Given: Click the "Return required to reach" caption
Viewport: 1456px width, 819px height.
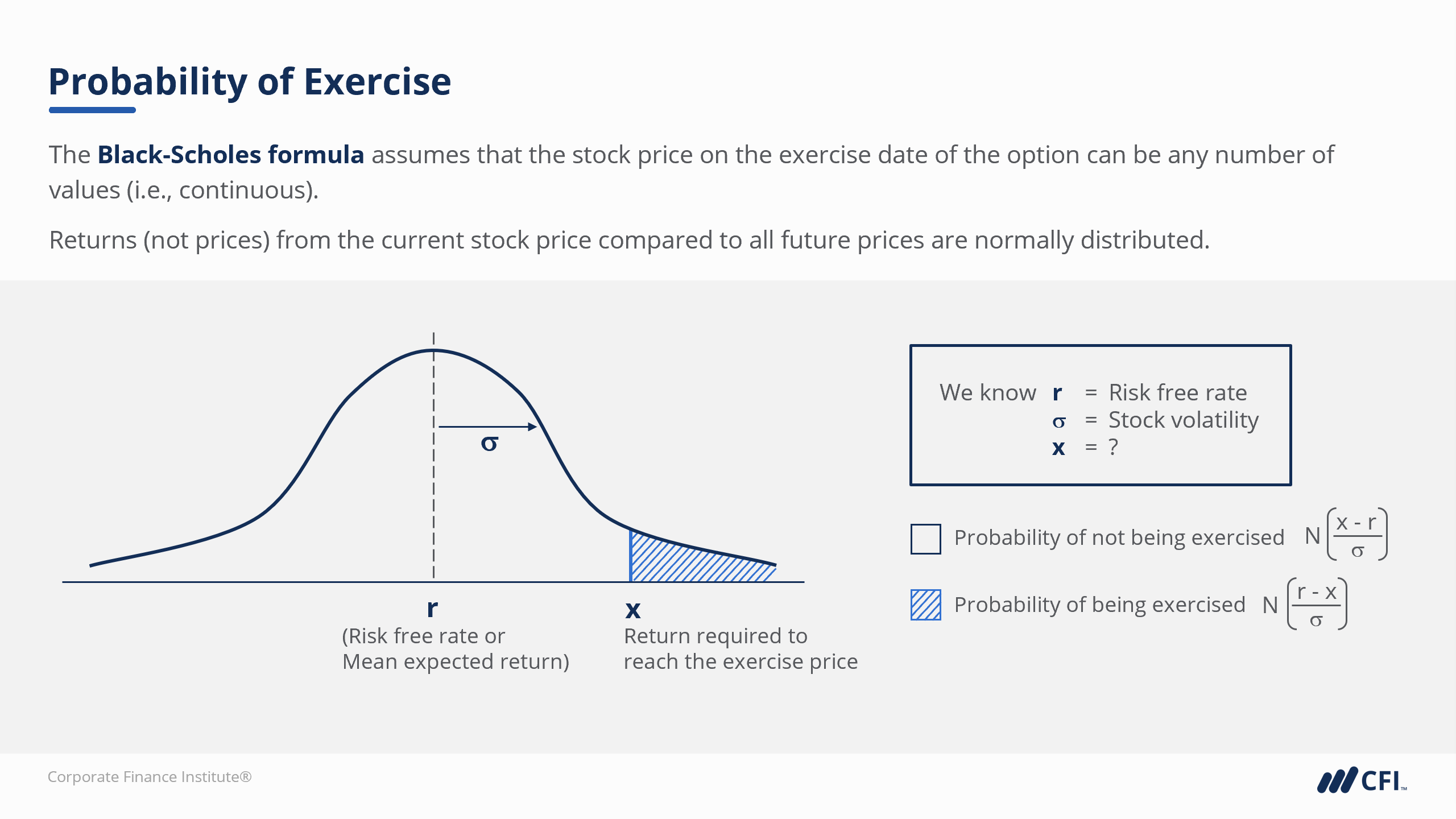Looking at the screenshot, I should 715,636.
